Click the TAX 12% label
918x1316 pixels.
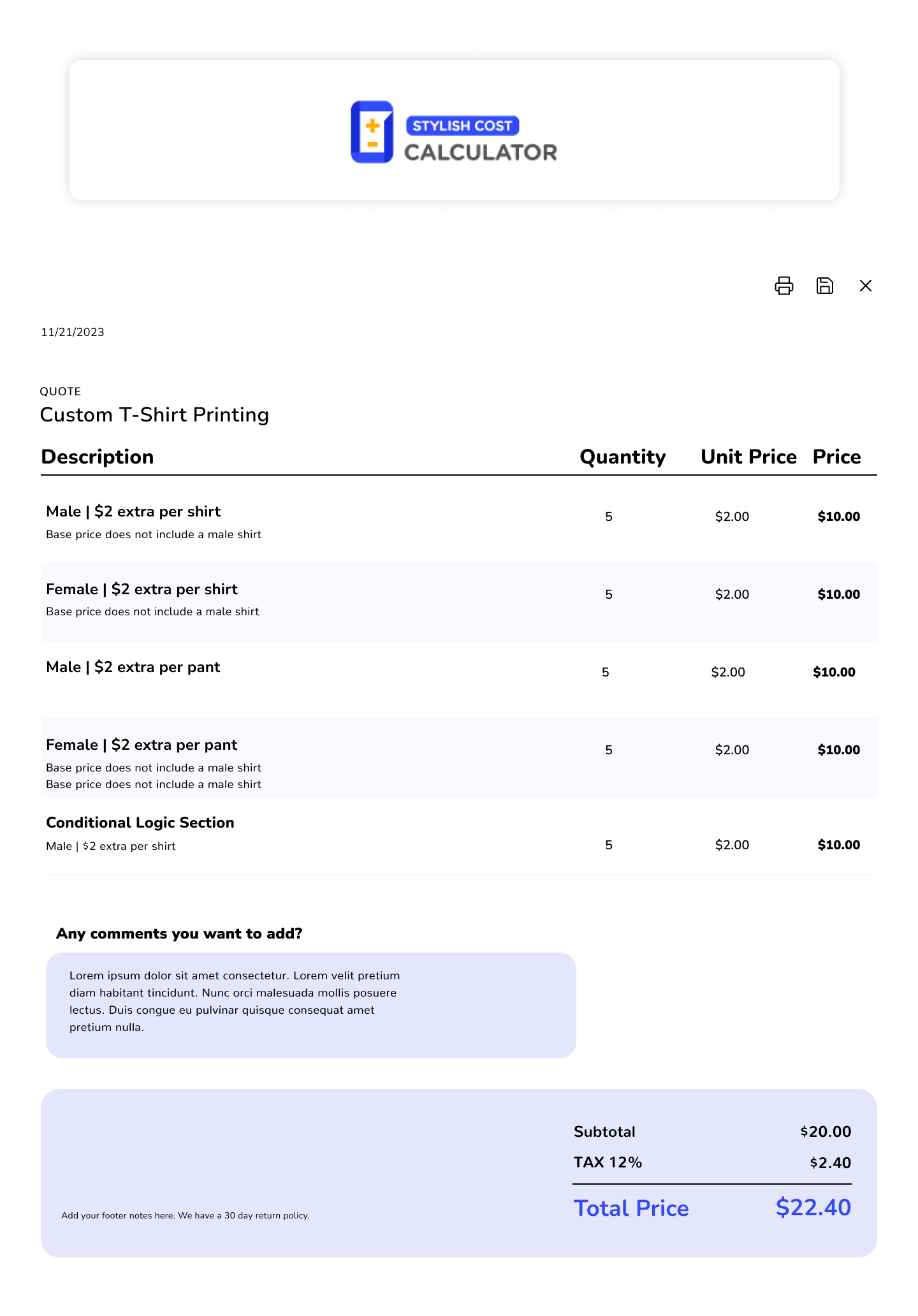point(608,1162)
